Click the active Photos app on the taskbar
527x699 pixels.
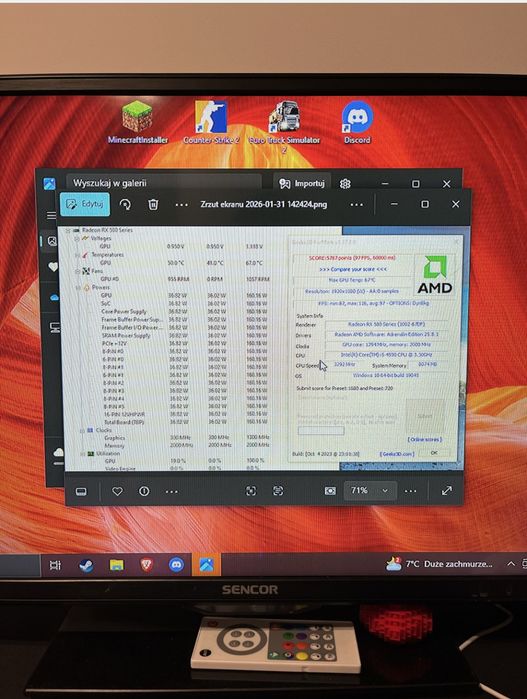coord(206,565)
